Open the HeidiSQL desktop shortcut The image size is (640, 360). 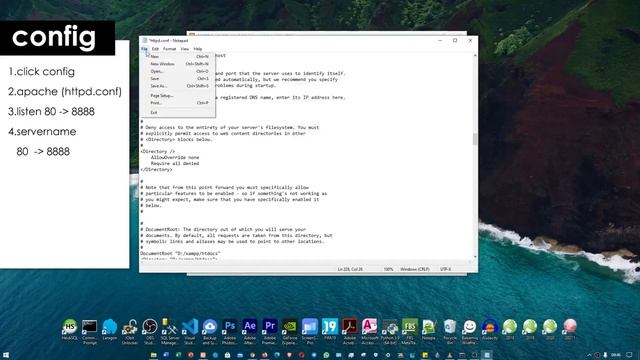pos(69,330)
